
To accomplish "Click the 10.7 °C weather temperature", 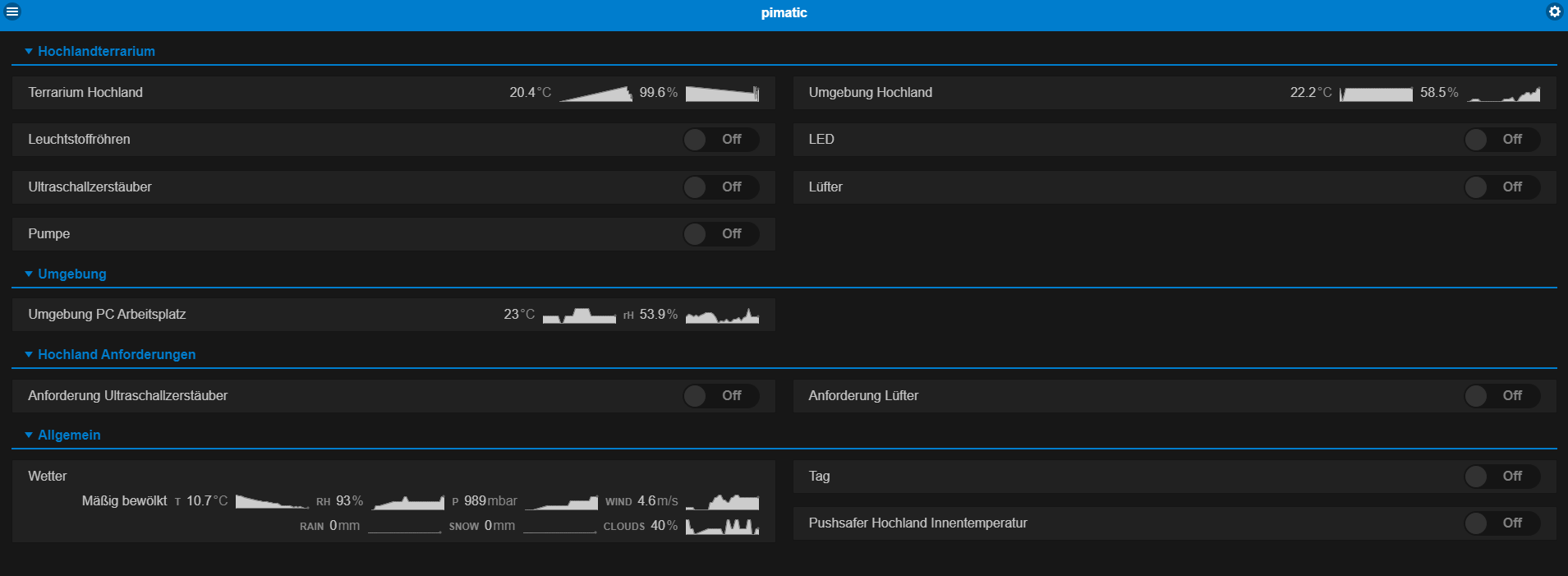I will [x=207, y=501].
